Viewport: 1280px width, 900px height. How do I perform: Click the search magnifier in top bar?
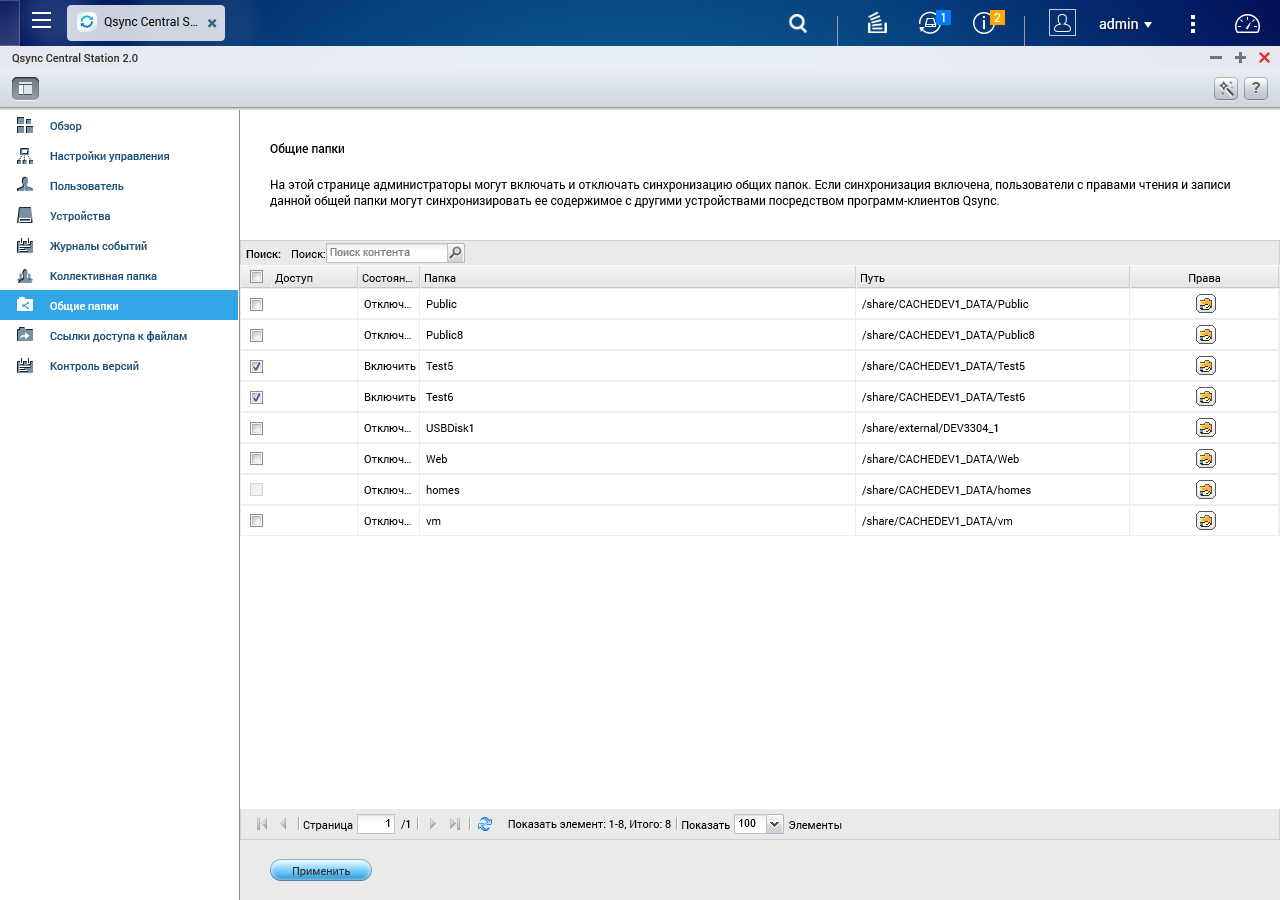click(x=798, y=23)
